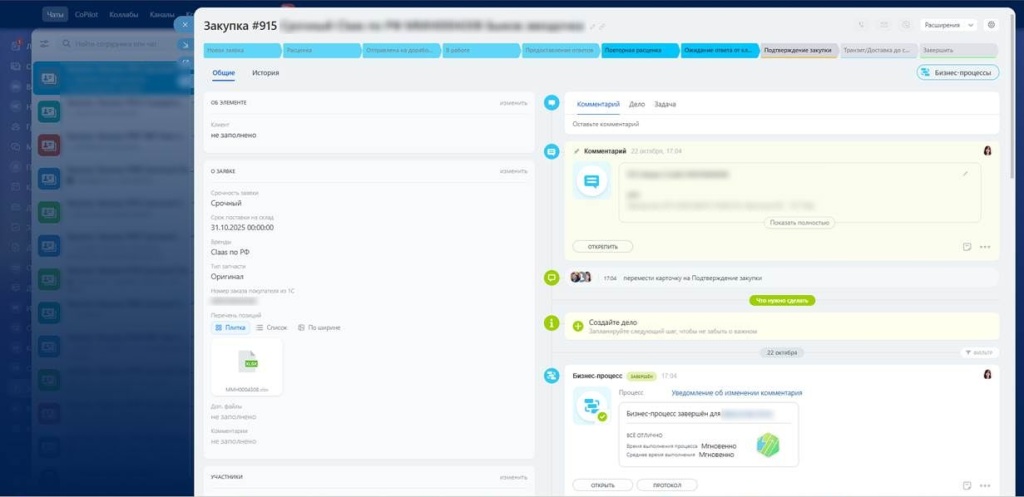Open the Расширения dropdown
Image resolution: width=1024 pixels, height=497 pixels.
tap(949, 25)
